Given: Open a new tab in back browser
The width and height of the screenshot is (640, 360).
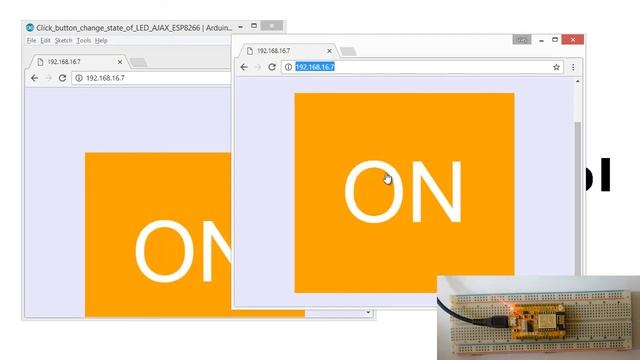Looking at the screenshot, I should point(139,62).
